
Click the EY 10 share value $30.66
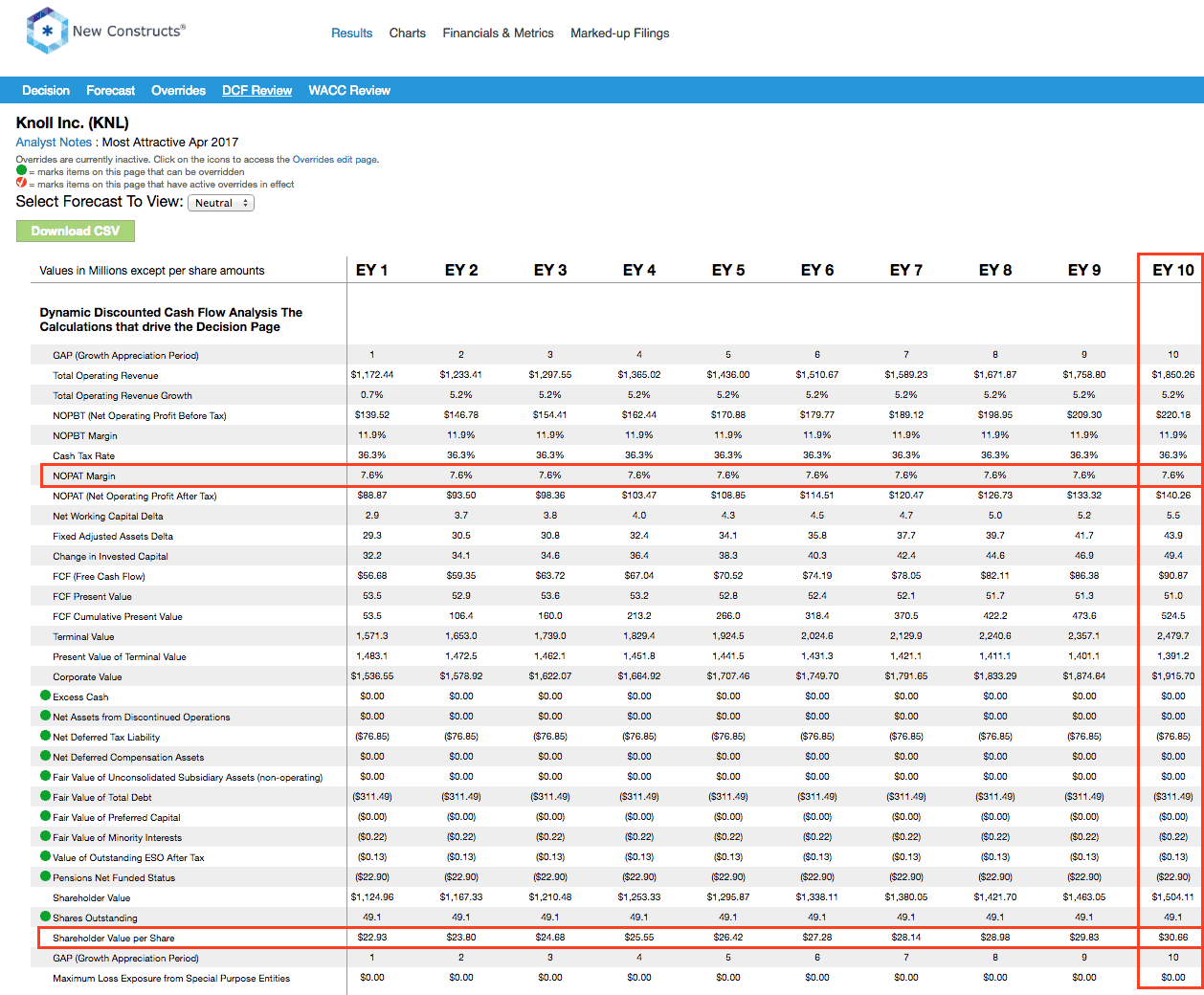[1173, 938]
